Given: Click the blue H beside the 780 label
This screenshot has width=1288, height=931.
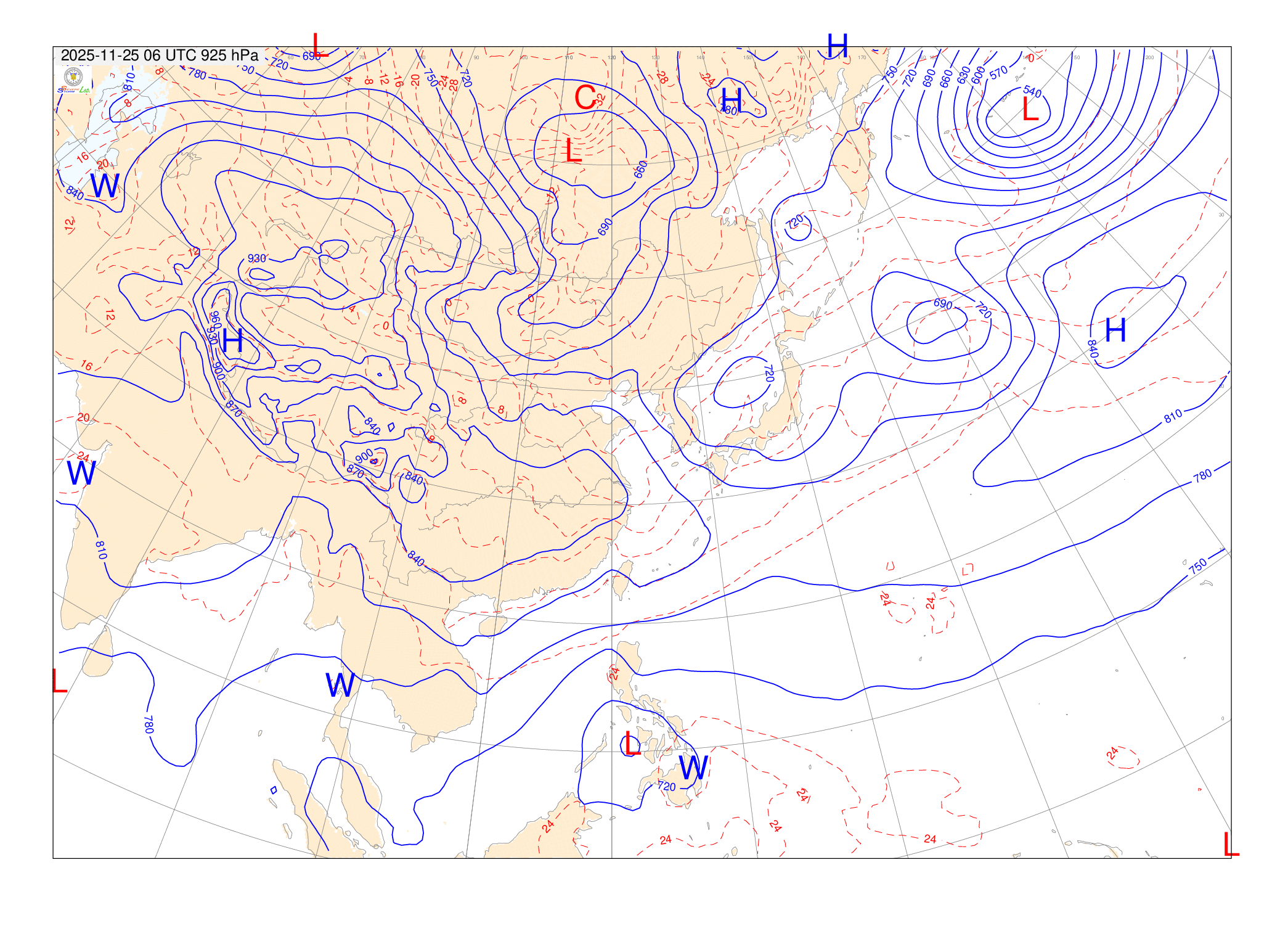Looking at the screenshot, I should 732,100.
